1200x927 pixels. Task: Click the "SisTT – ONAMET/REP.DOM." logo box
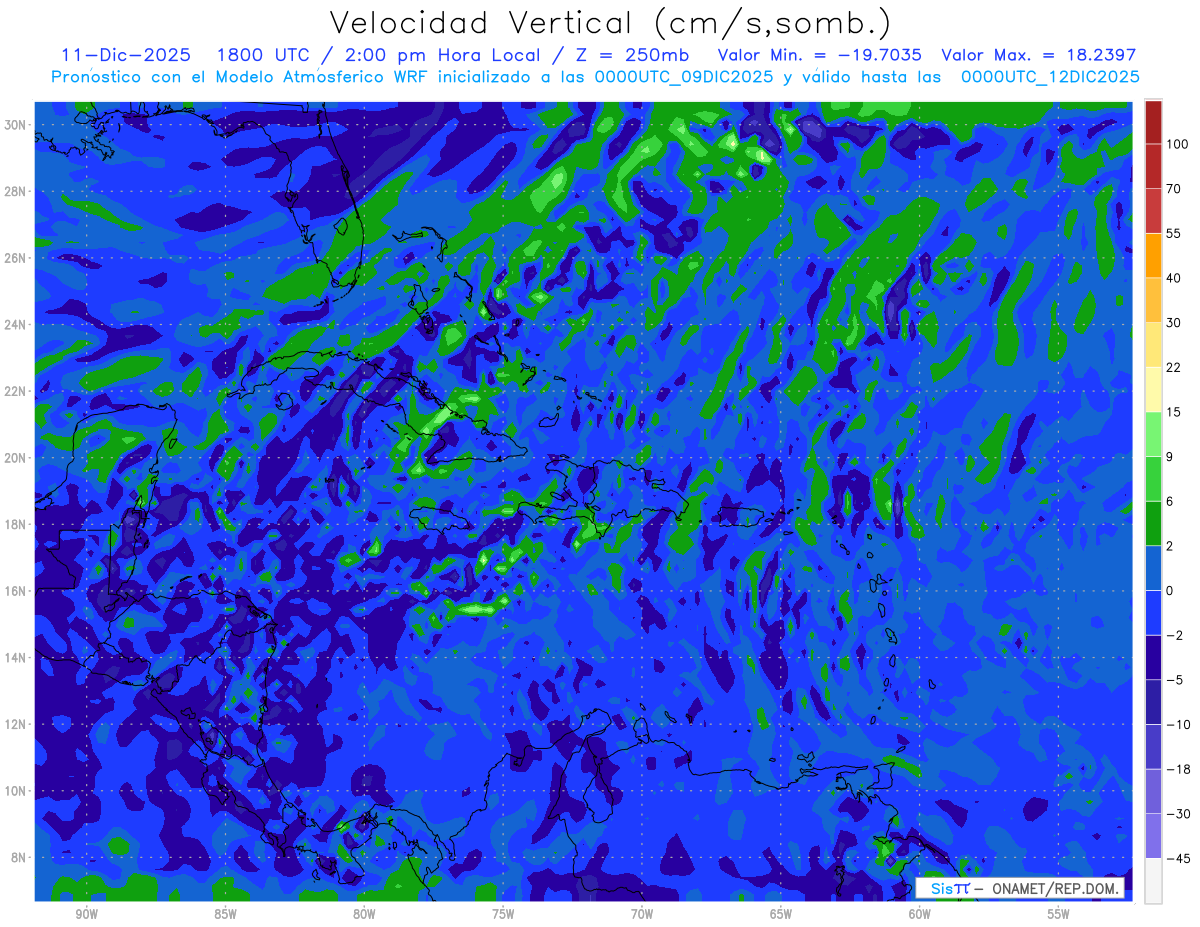(1020, 888)
